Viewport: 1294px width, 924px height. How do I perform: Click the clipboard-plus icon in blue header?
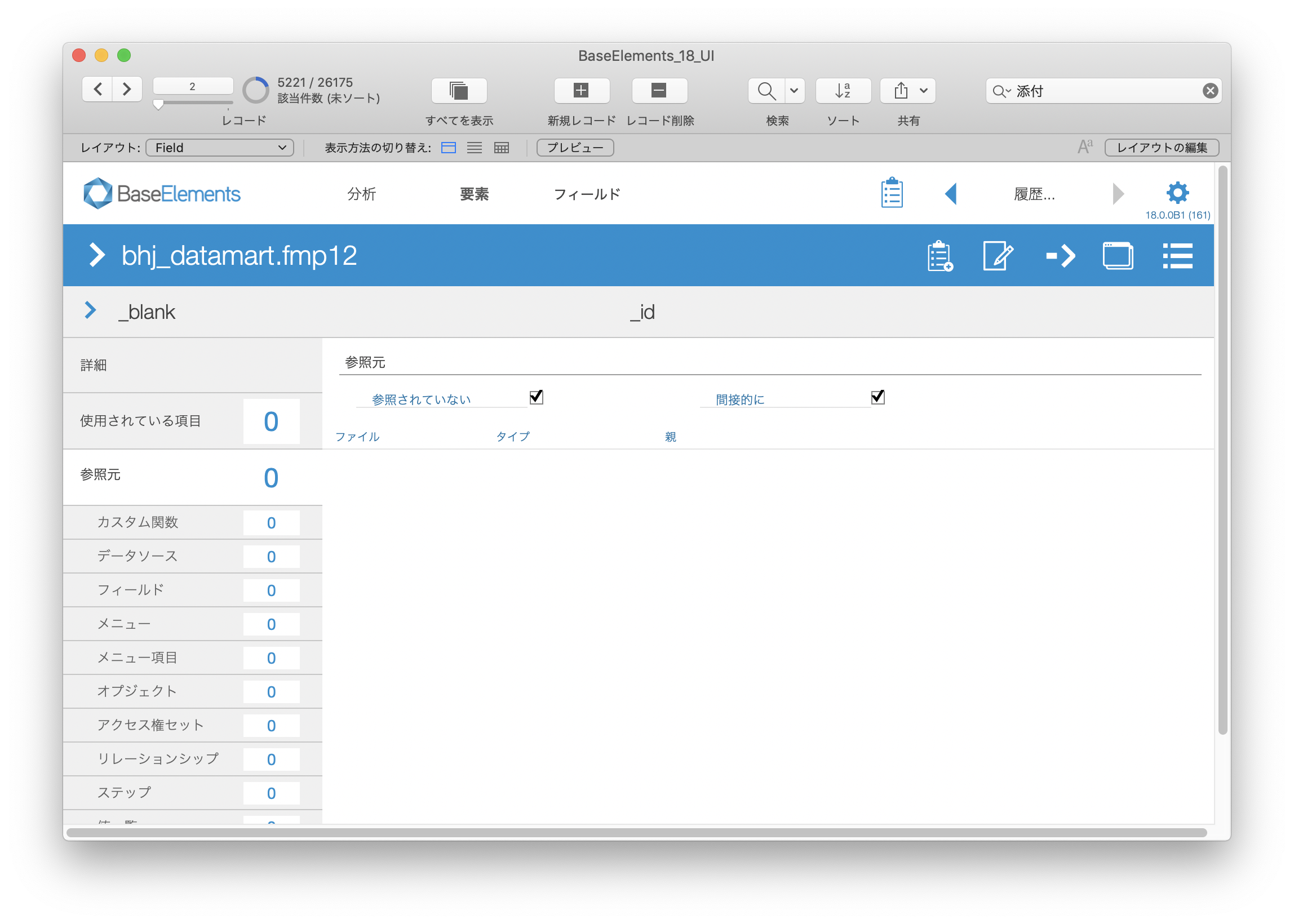point(940,256)
